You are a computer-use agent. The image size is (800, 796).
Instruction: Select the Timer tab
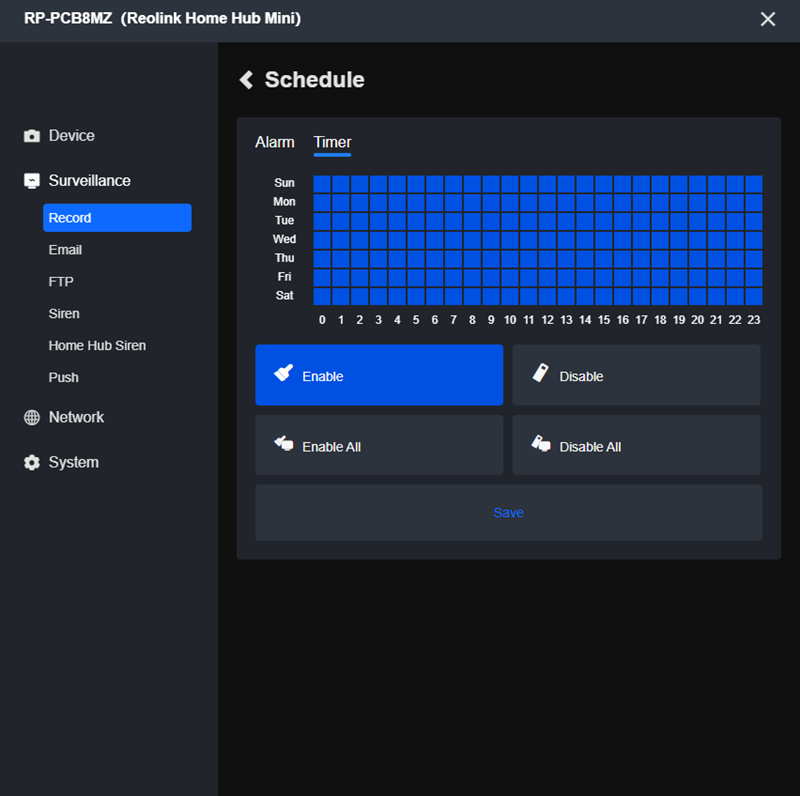(332, 142)
